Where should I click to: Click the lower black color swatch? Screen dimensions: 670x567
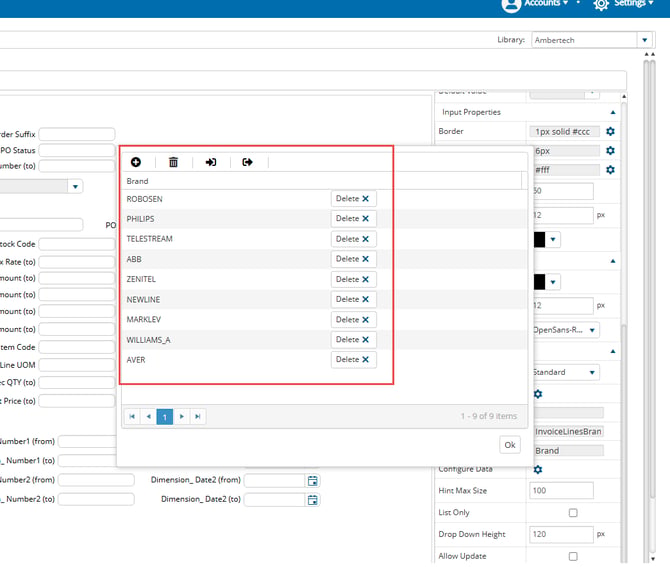(540, 282)
